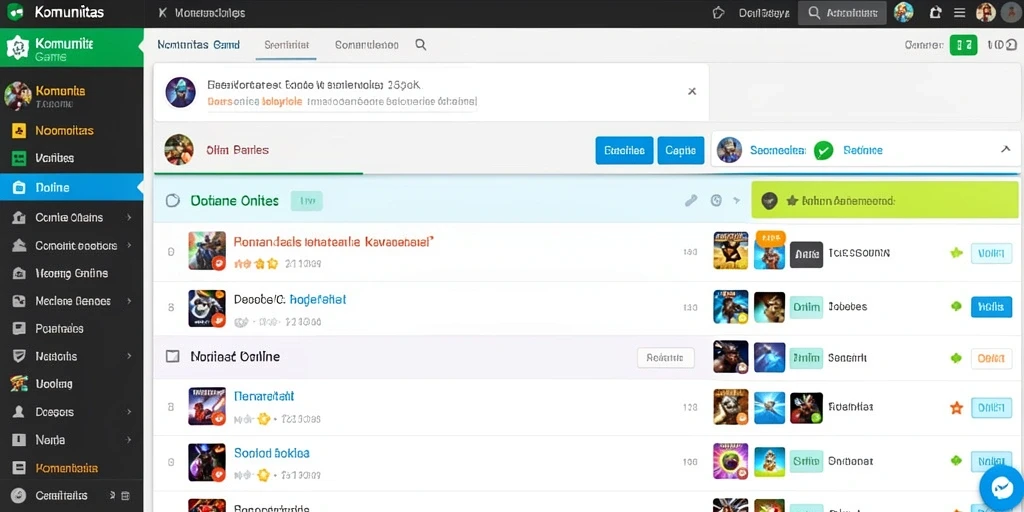Select Komunite Game in green sidebar header
This screenshot has height=512, width=1024.
[72, 48]
